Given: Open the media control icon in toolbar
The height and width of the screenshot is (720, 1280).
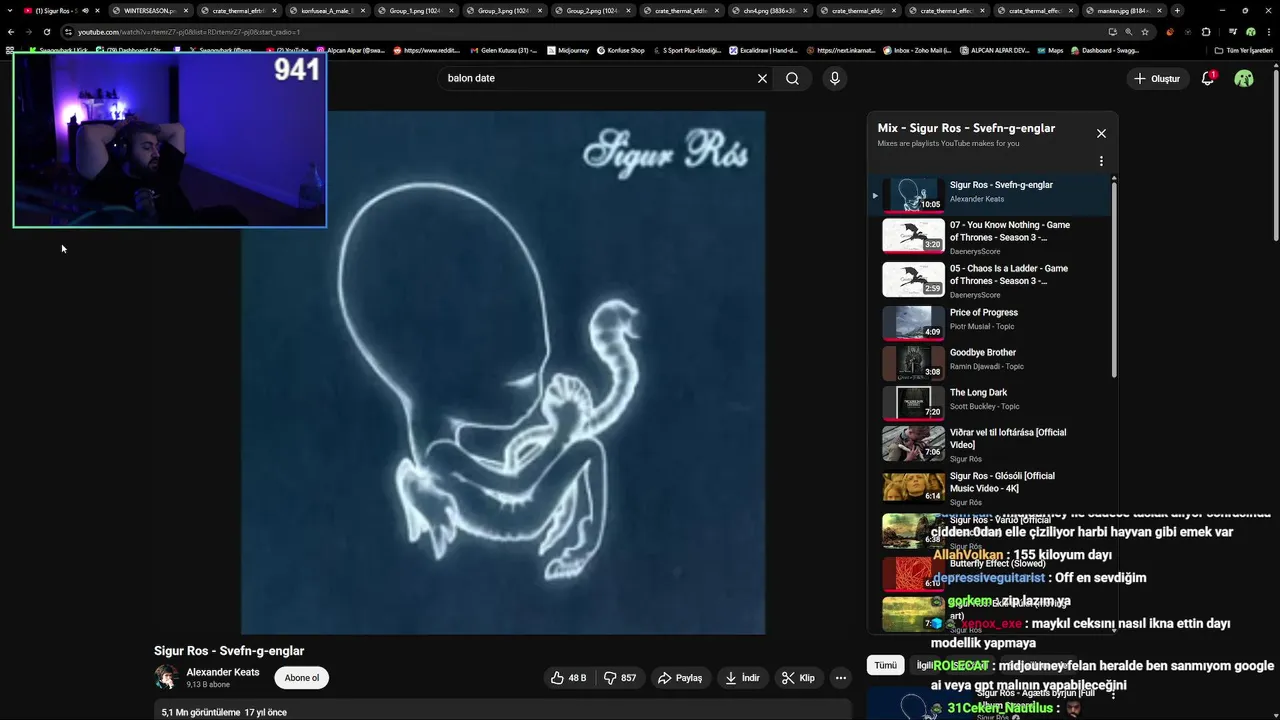Looking at the screenshot, I should coord(1232,32).
